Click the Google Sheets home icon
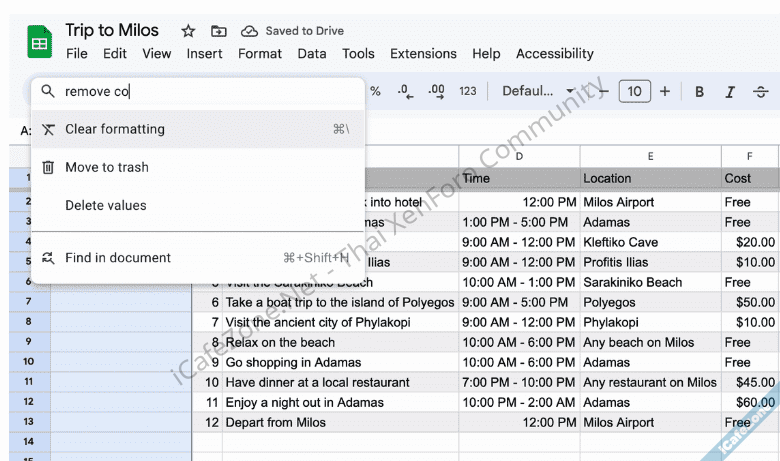Screen dimensions: 780x461 (x=39, y=42)
